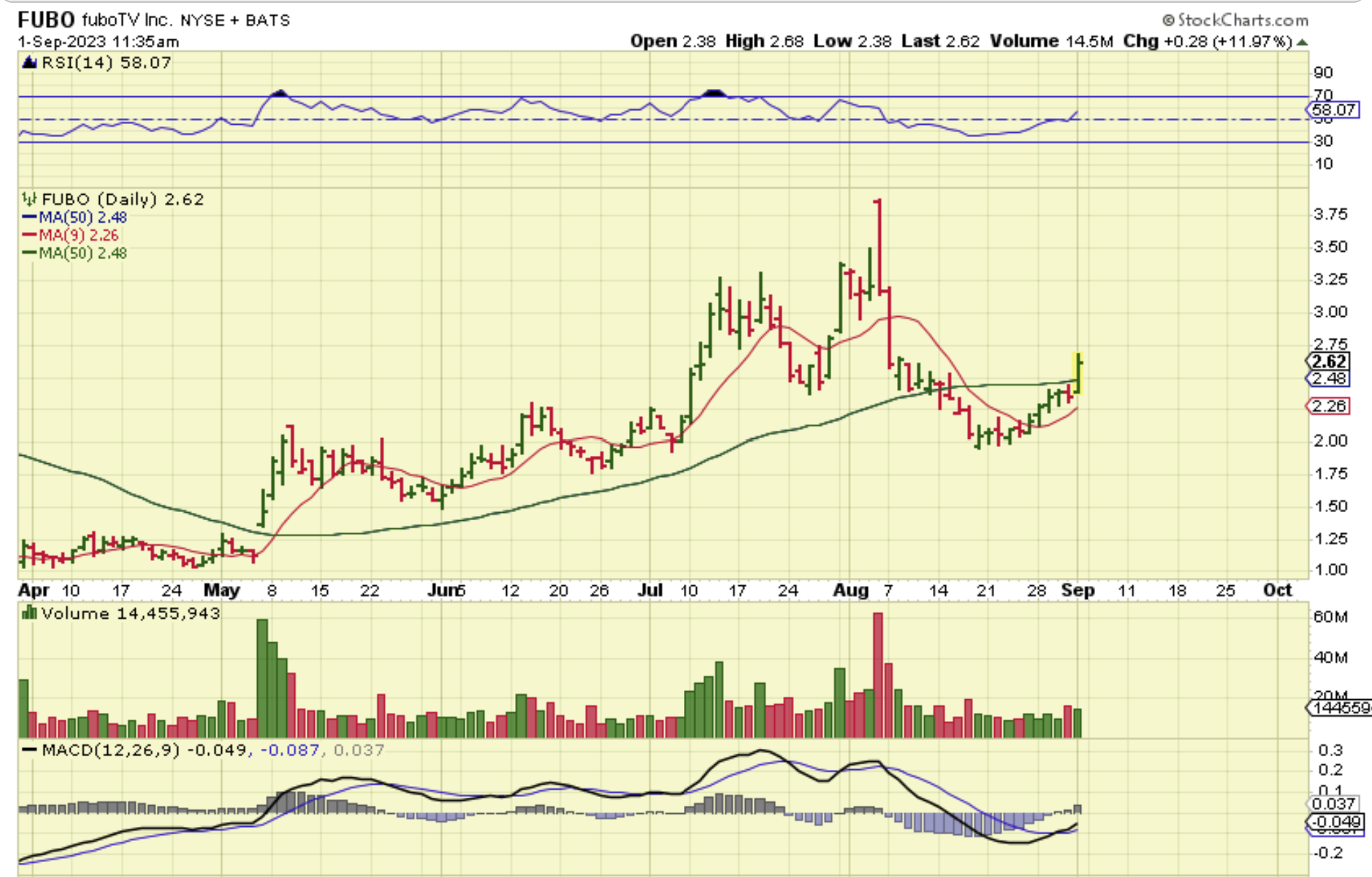The width and height of the screenshot is (1372, 877).
Task: Click the FUBO (Daily) price bars icon
Action: pos(29,199)
